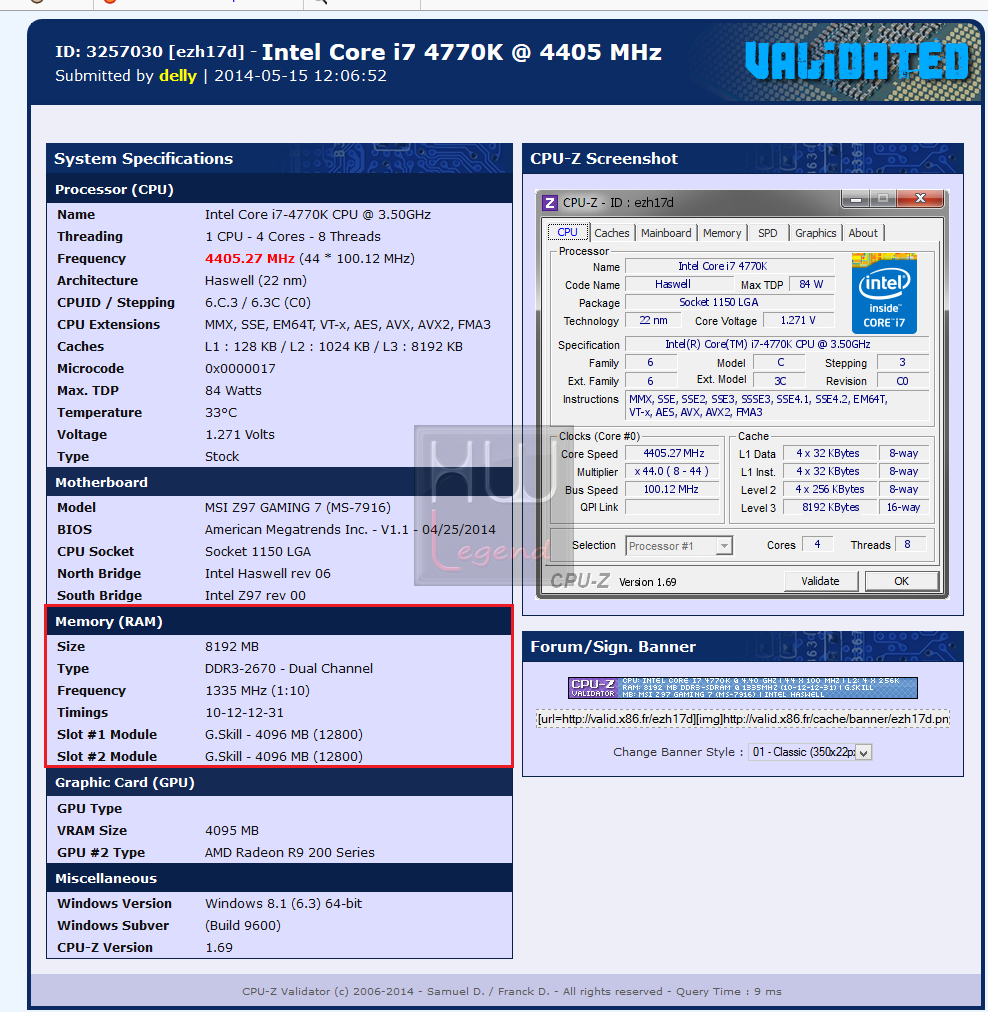The width and height of the screenshot is (988, 1012).
Task: Click CPU-Z Bus Speed field 100.12 MHz
Action: pyautogui.click(x=673, y=489)
